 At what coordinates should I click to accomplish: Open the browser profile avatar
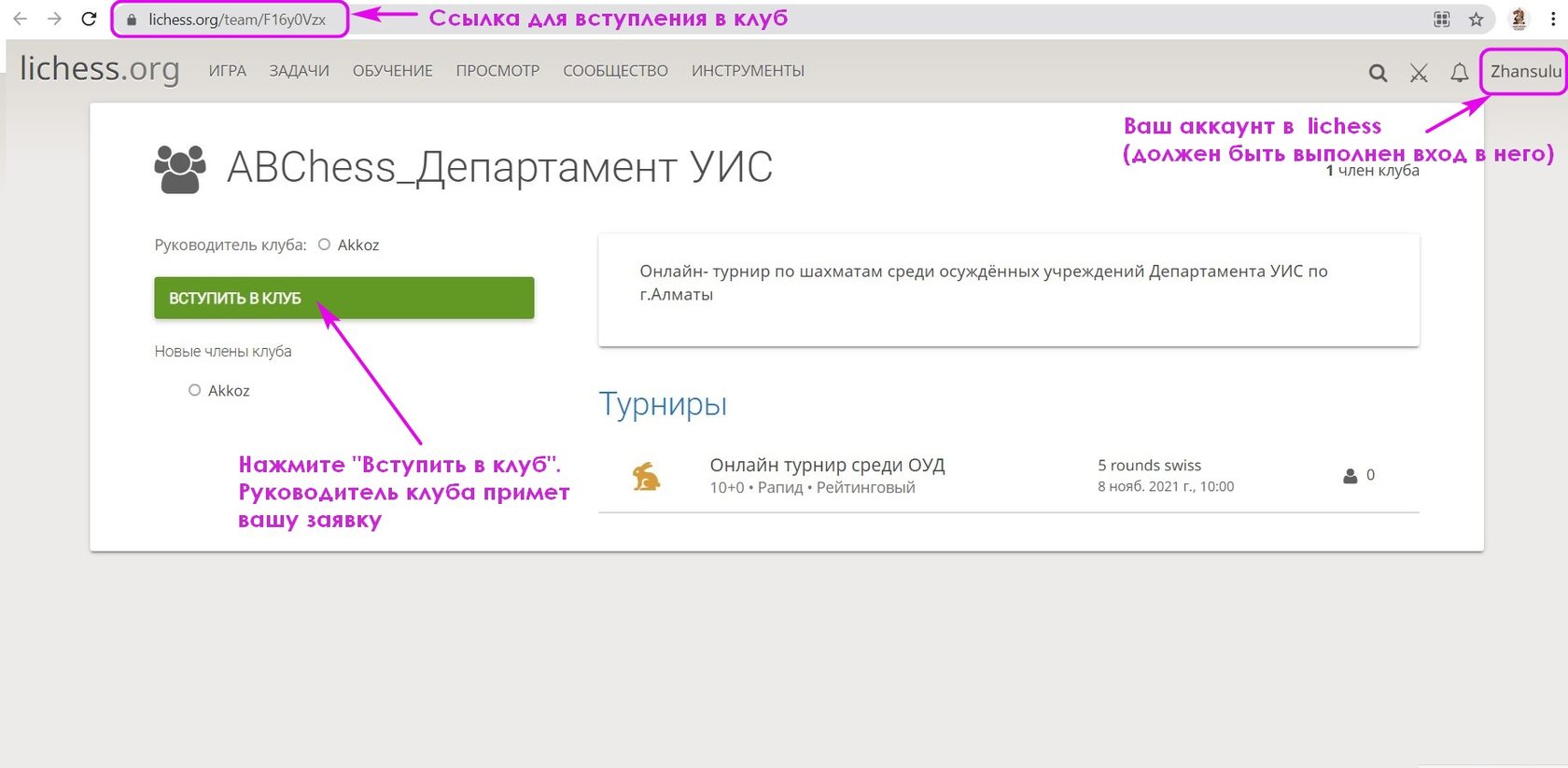tap(1519, 19)
